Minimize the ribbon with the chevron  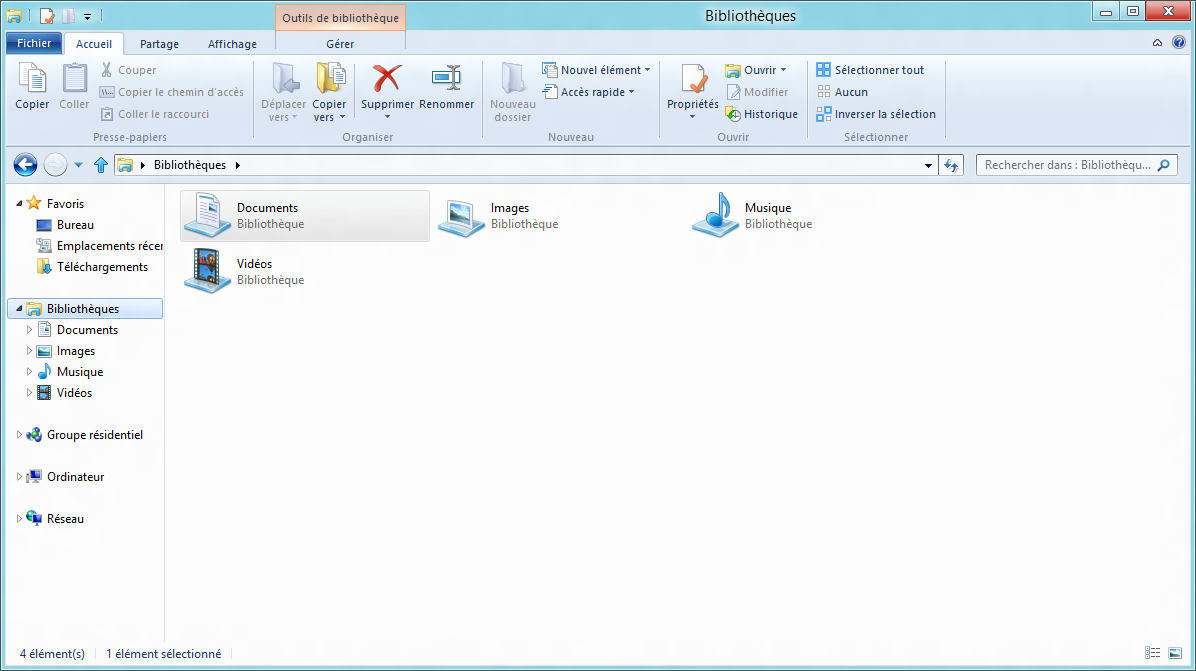pos(1157,43)
